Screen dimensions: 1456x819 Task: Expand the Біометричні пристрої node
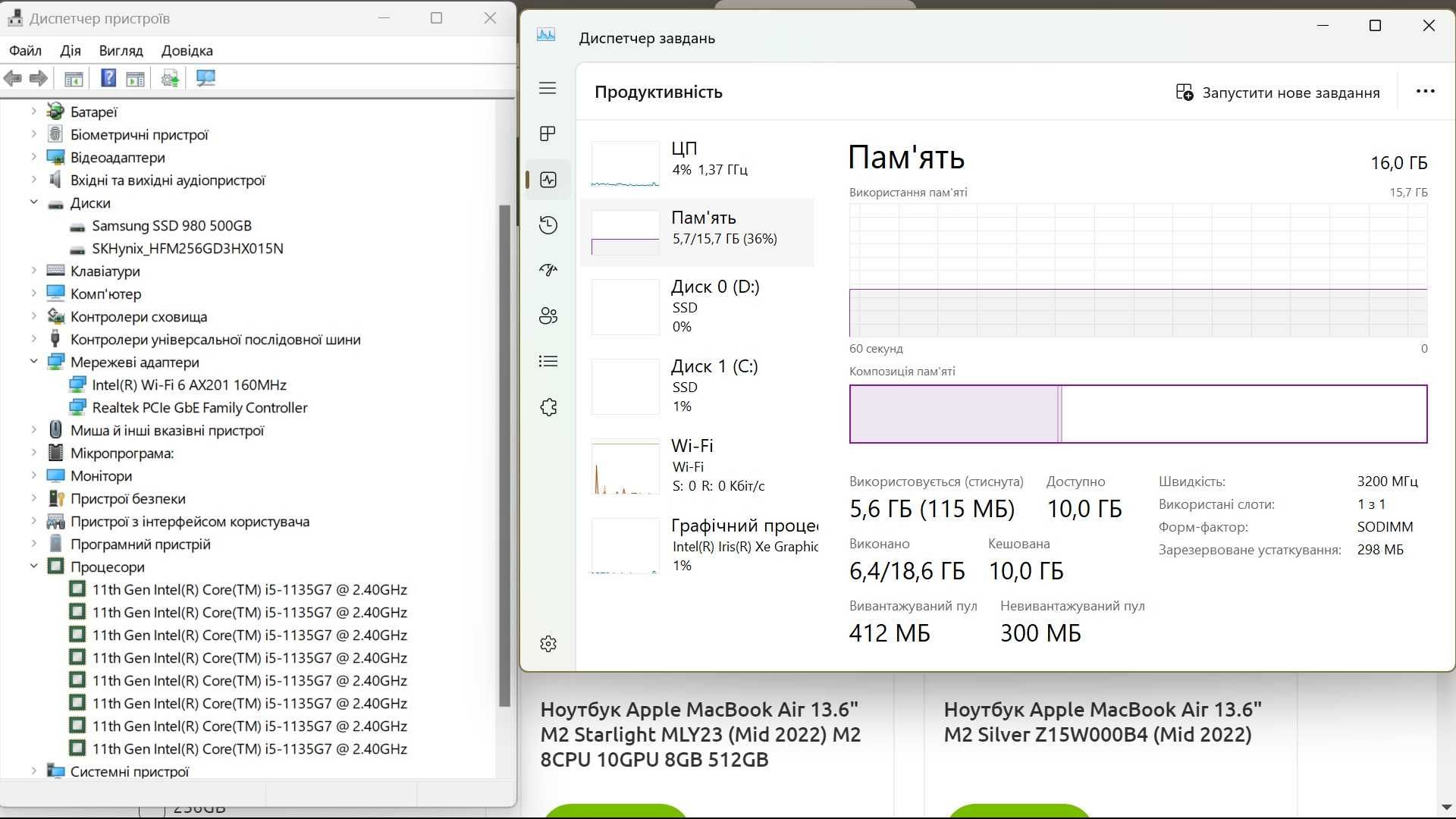click(33, 134)
